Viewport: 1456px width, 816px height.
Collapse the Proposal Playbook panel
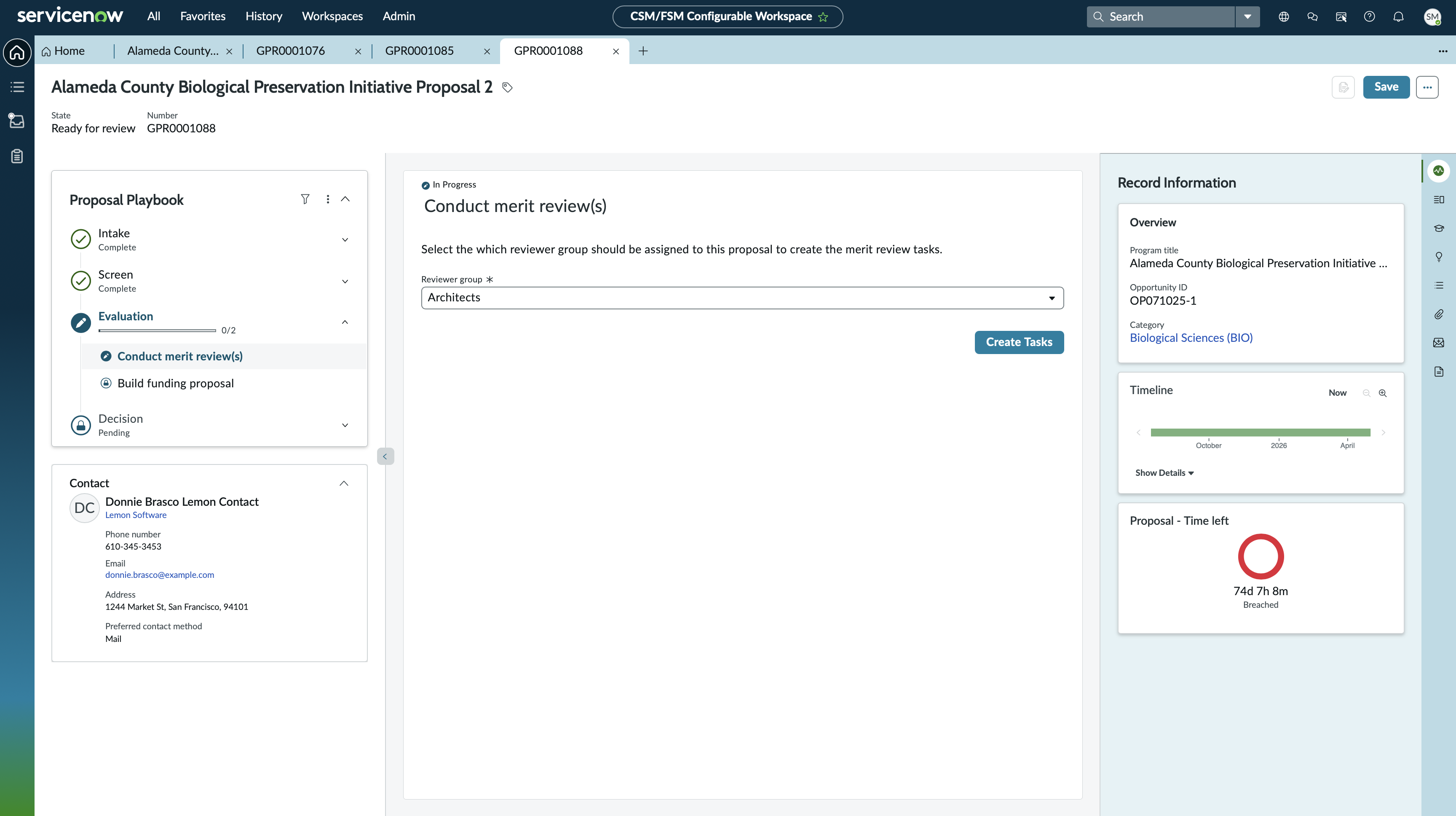[x=345, y=199]
